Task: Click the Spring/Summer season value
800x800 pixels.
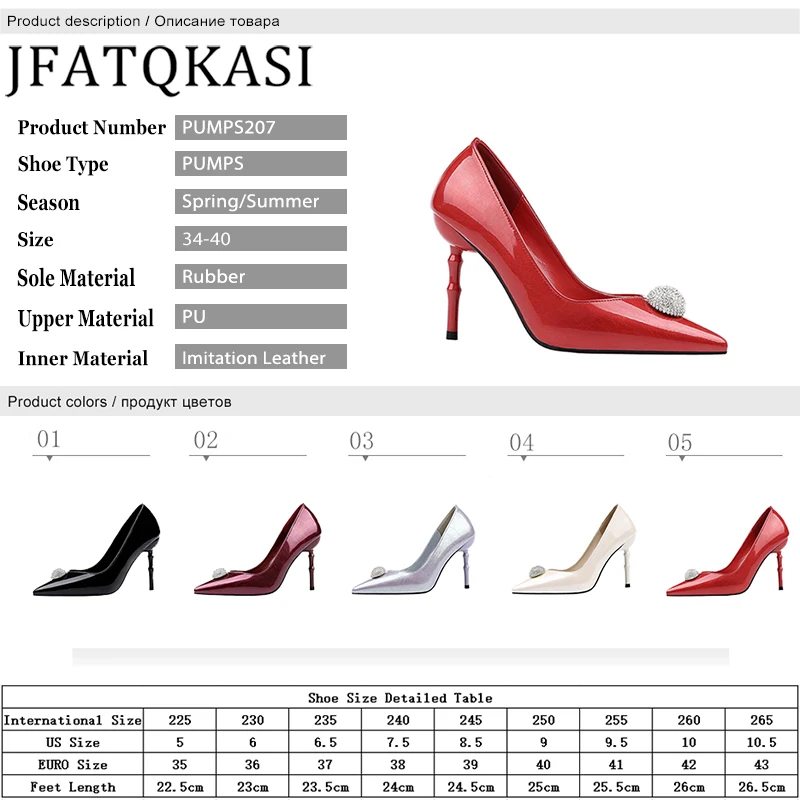Action: click(x=261, y=201)
